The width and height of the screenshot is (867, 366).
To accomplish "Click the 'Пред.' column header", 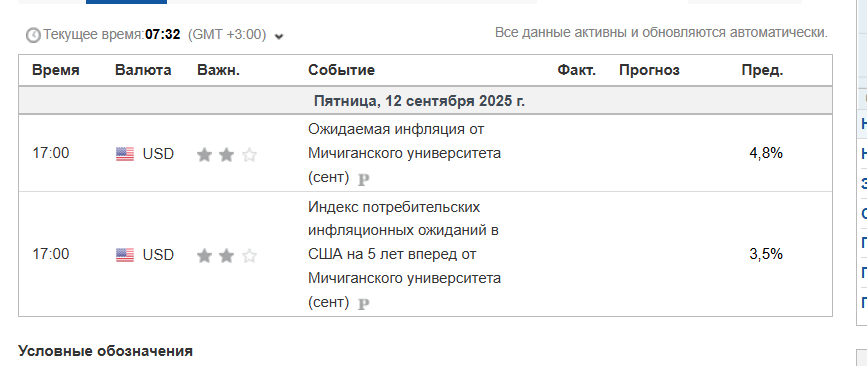I will click(x=762, y=70).
